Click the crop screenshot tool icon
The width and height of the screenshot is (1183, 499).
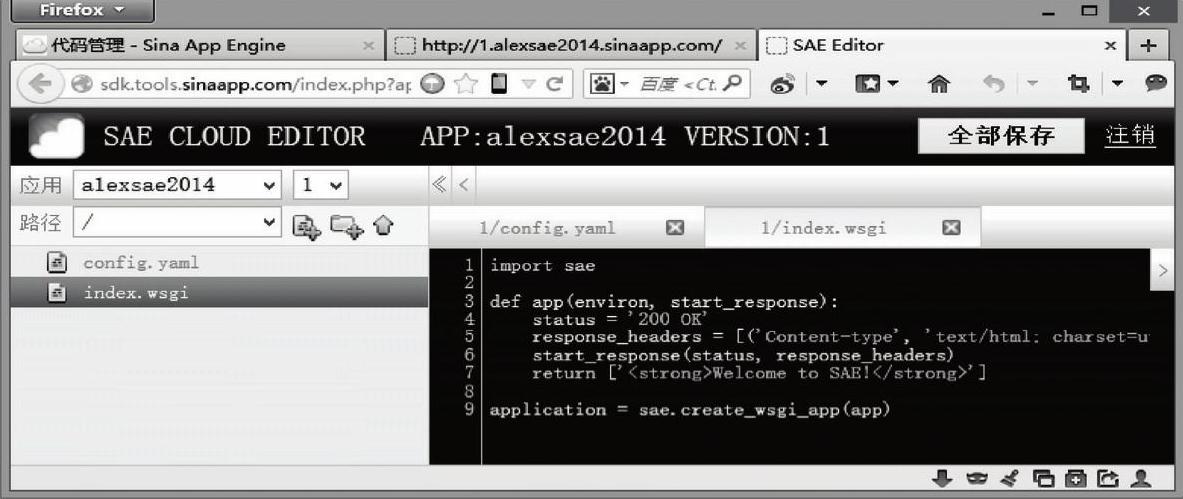point(1079,85)
